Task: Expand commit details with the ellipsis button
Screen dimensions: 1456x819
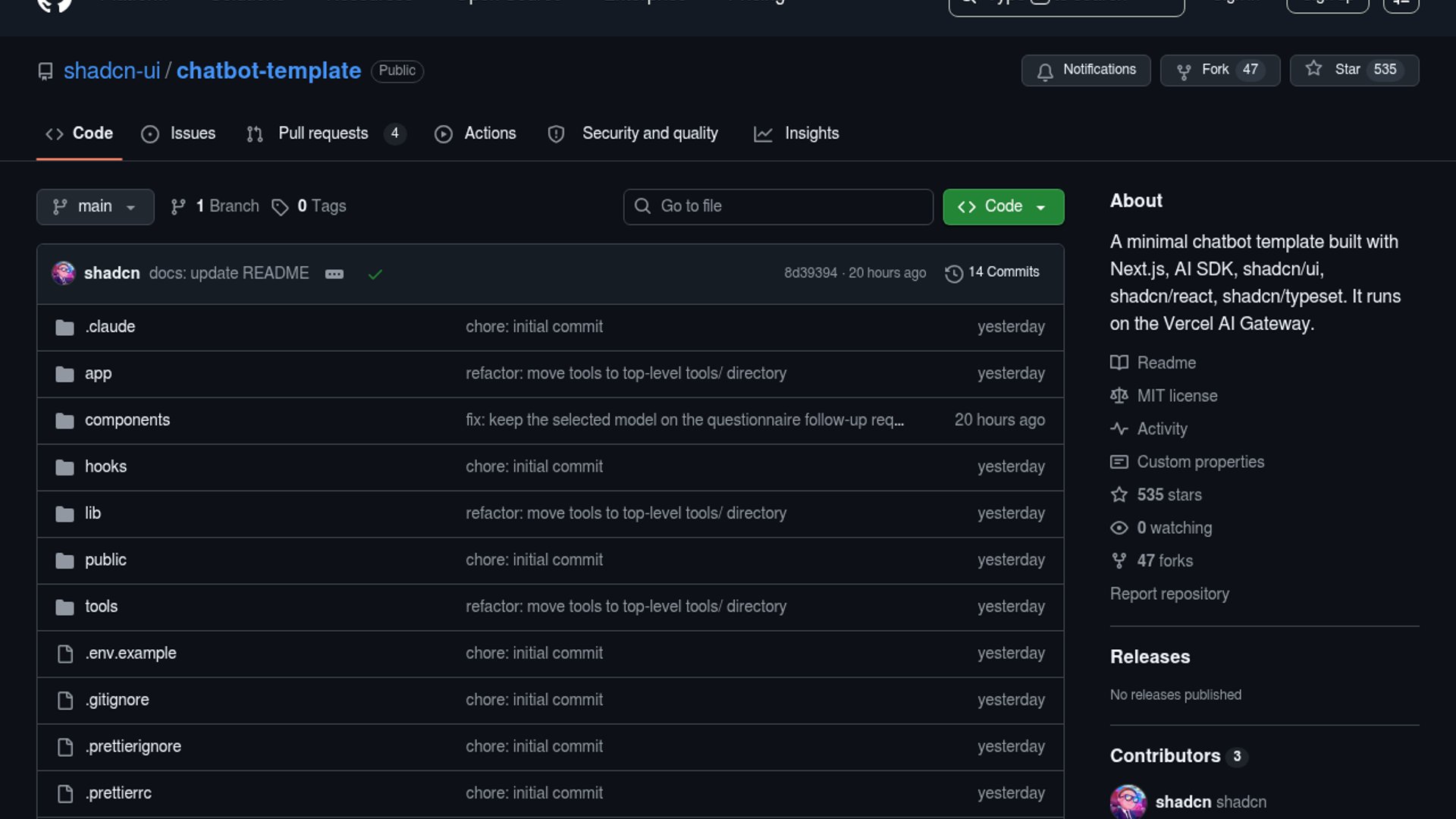Action: pos(334,274)
